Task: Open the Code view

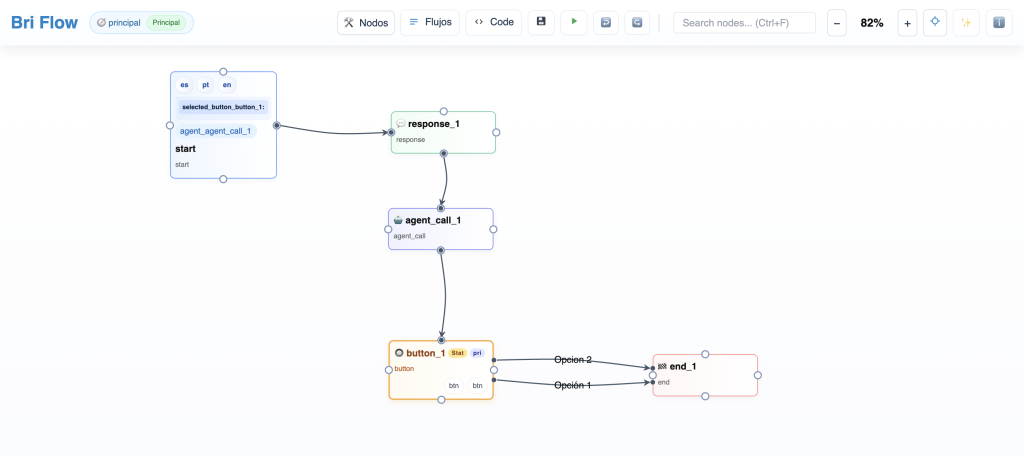Action: click(493, 22)
